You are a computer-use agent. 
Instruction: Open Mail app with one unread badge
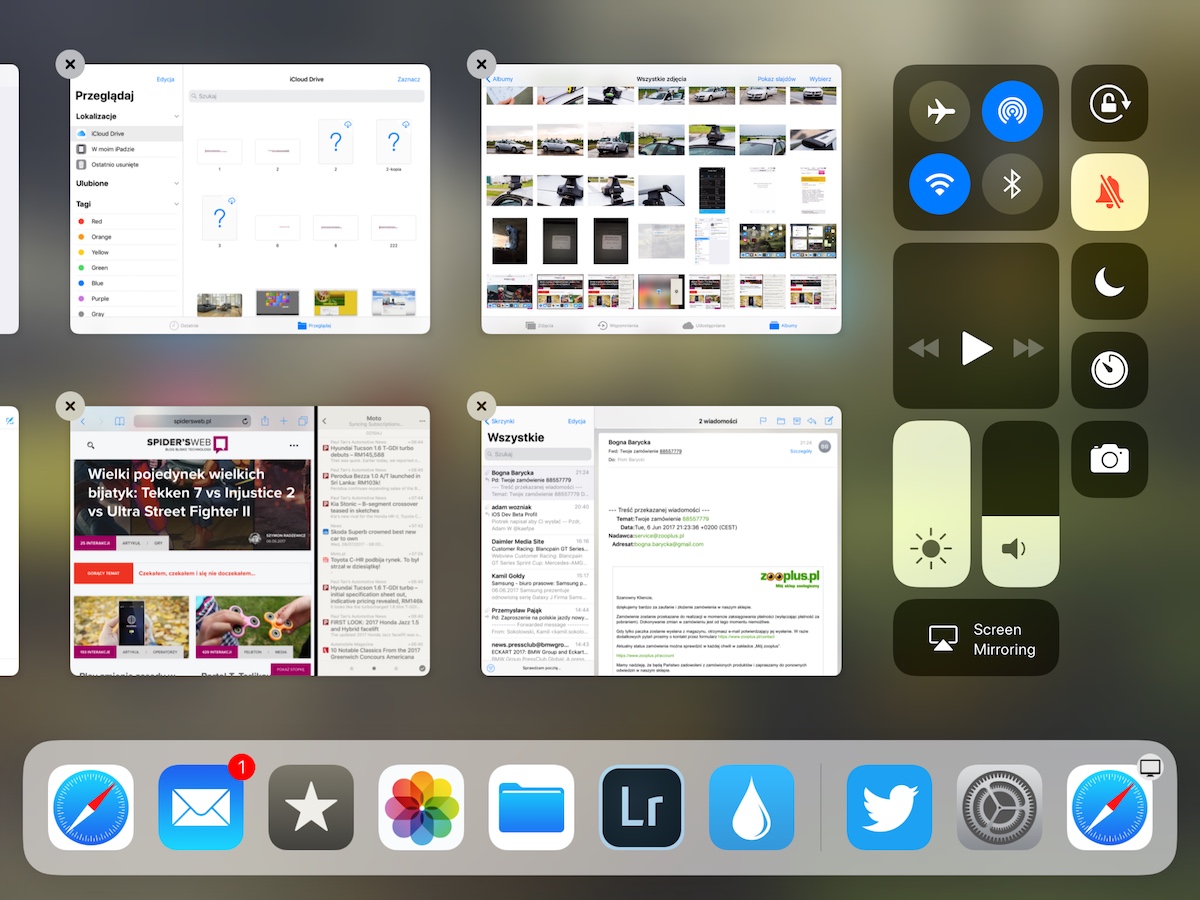(201, 807)
